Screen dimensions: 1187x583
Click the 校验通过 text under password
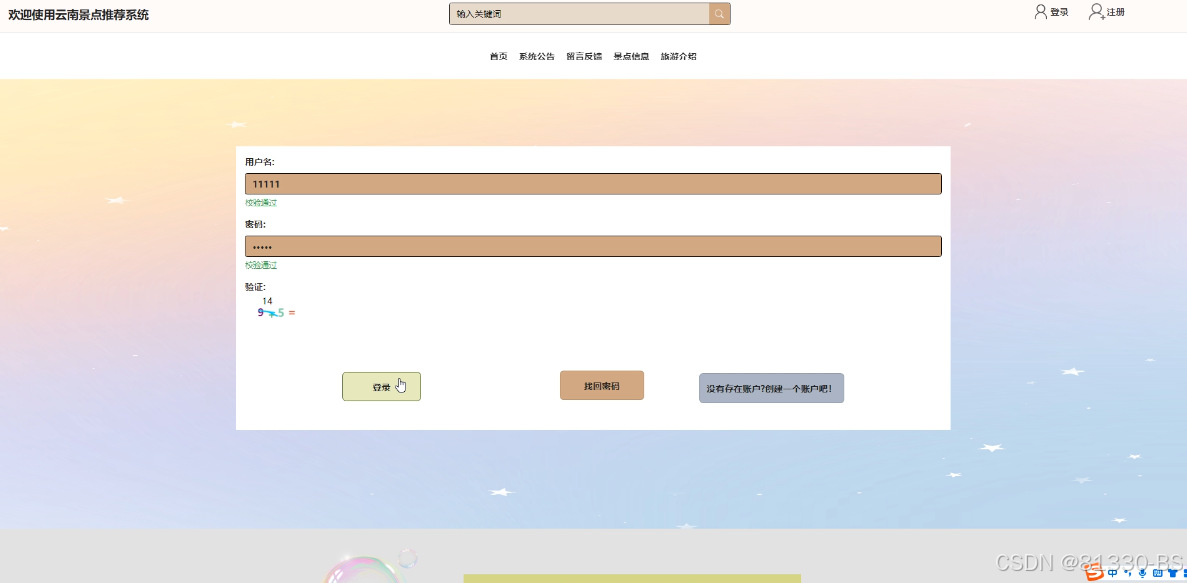coord(261,265)
